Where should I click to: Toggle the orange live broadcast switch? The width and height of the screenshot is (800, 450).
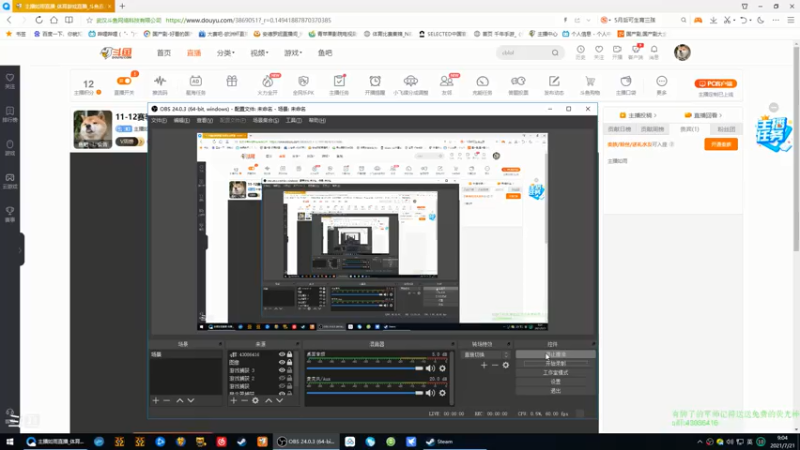pyautogui.click(x=124, y=81)
